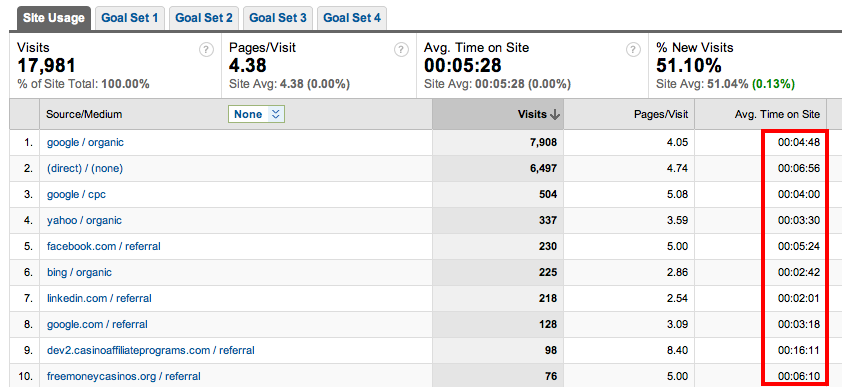Screen dimensions: 842x387
Task: Click the google / cpc link
Action: pyautogui.click(x=76, y=194)
